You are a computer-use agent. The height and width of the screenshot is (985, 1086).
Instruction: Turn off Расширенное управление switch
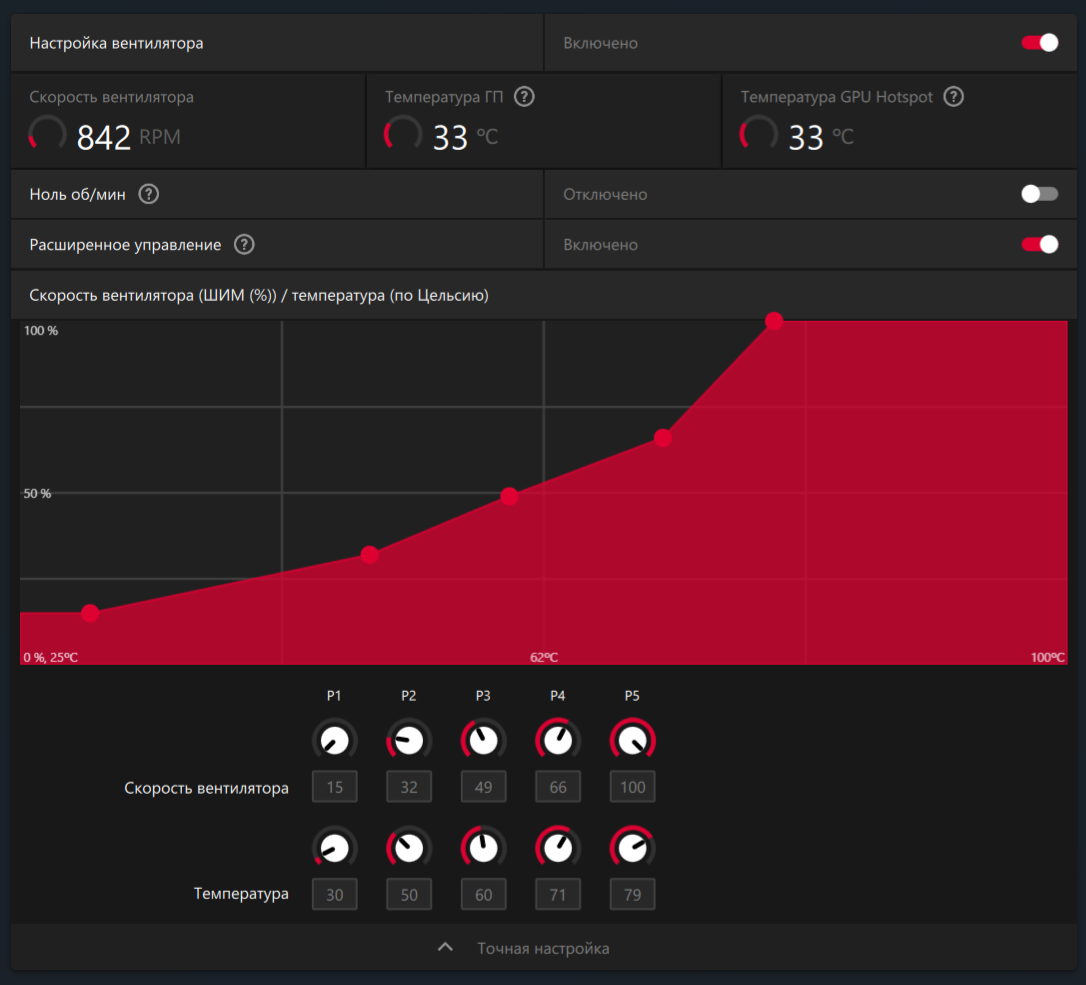point(1039,245)
